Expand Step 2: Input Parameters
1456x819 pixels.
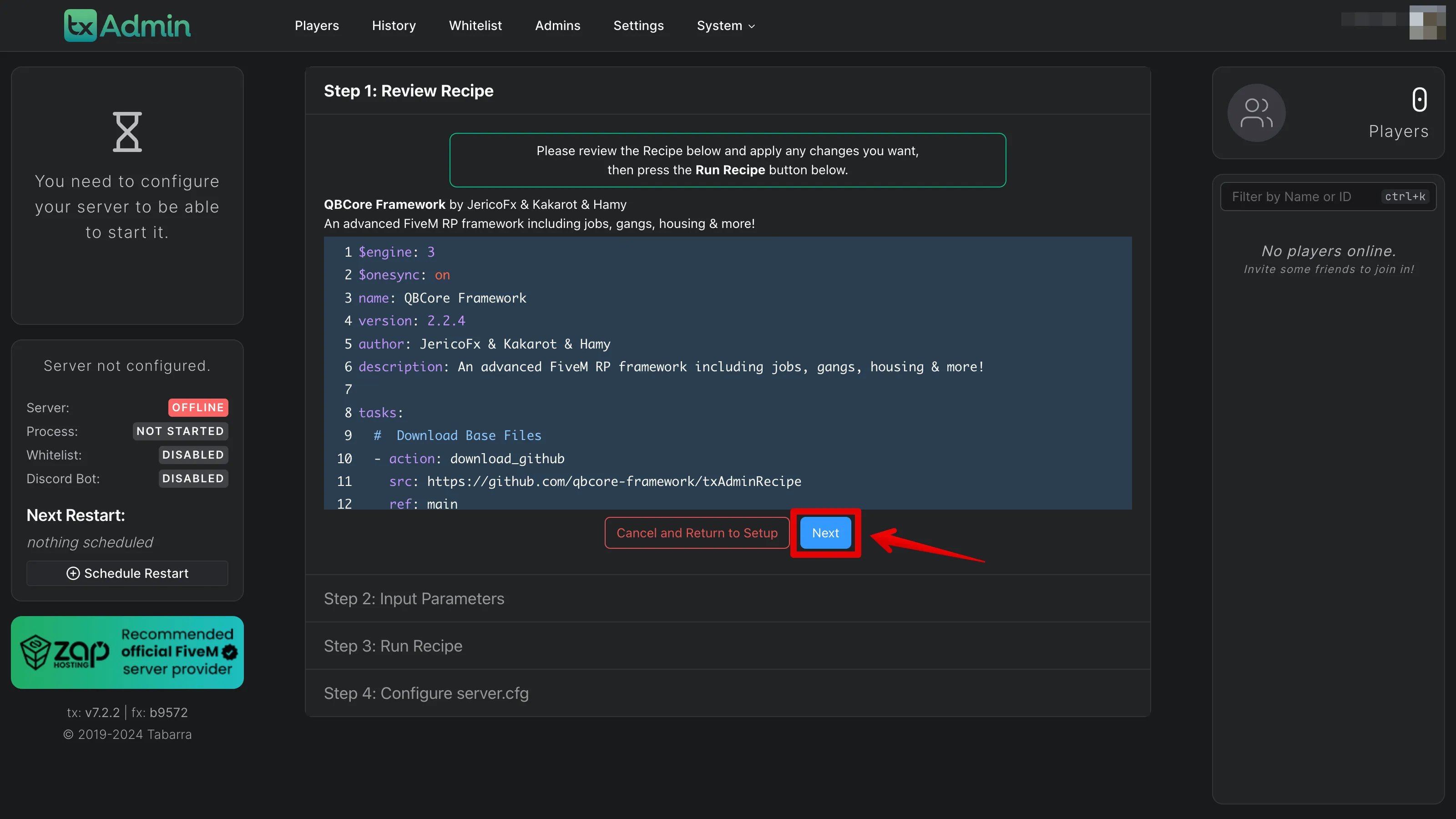728,599
